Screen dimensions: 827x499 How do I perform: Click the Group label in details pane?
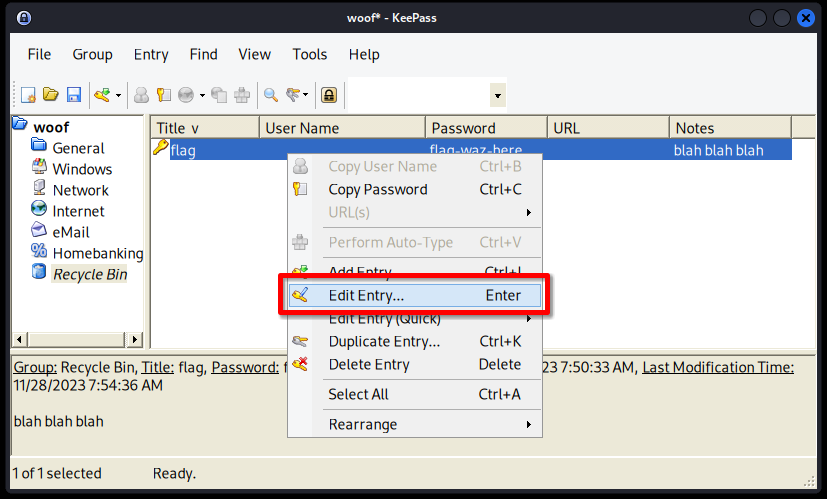coord(35,367)
